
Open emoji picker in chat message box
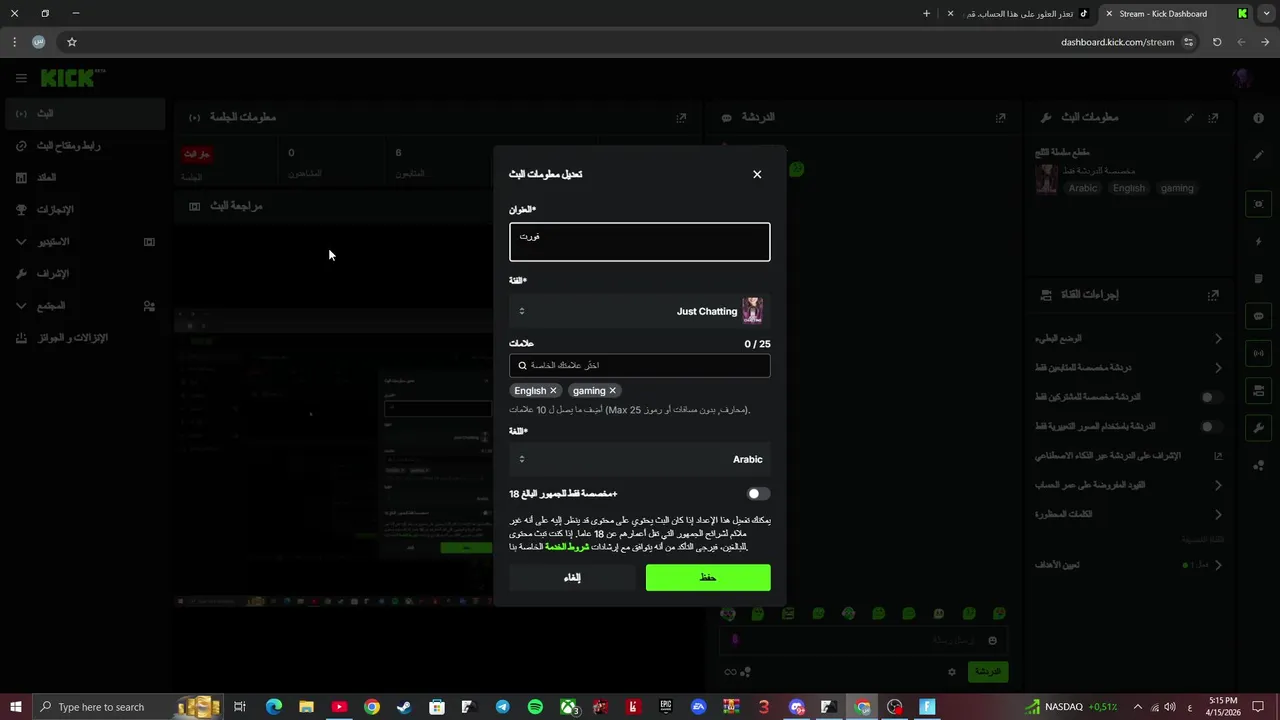pyautogui.click(x=992, y=640)
